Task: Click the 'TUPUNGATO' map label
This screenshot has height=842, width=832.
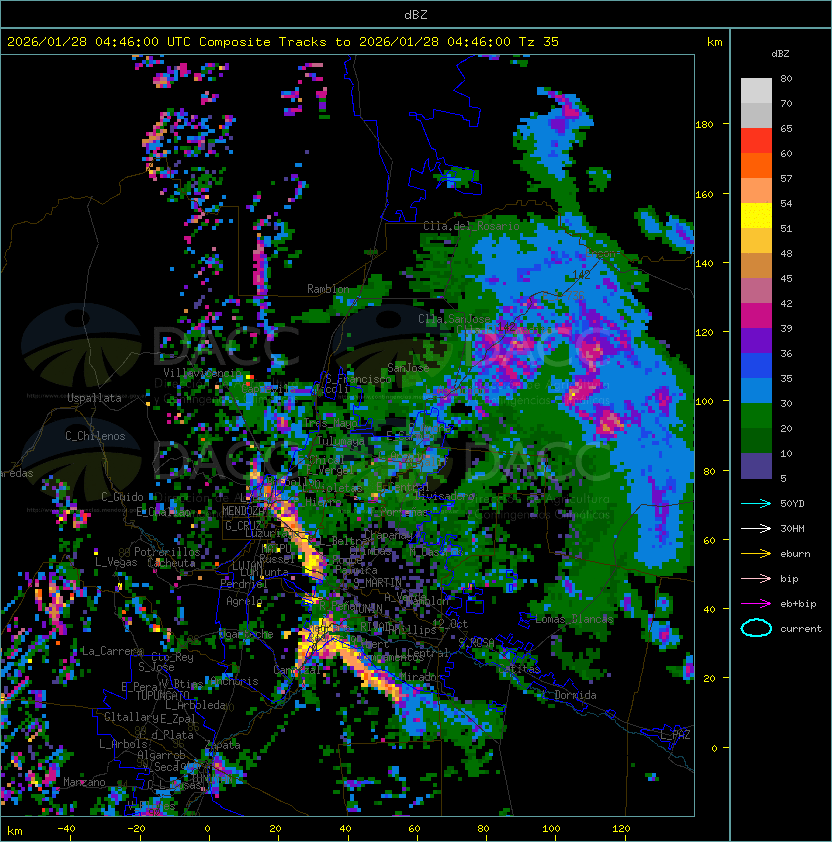Action: [162, 696]
